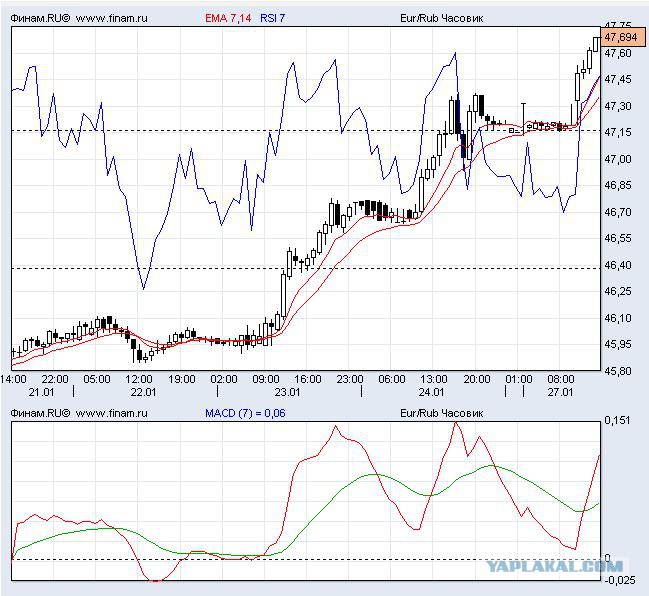Click the 21.01 date marker on time axis
This screenshot has width=649, height=596.
pos(41,392)
